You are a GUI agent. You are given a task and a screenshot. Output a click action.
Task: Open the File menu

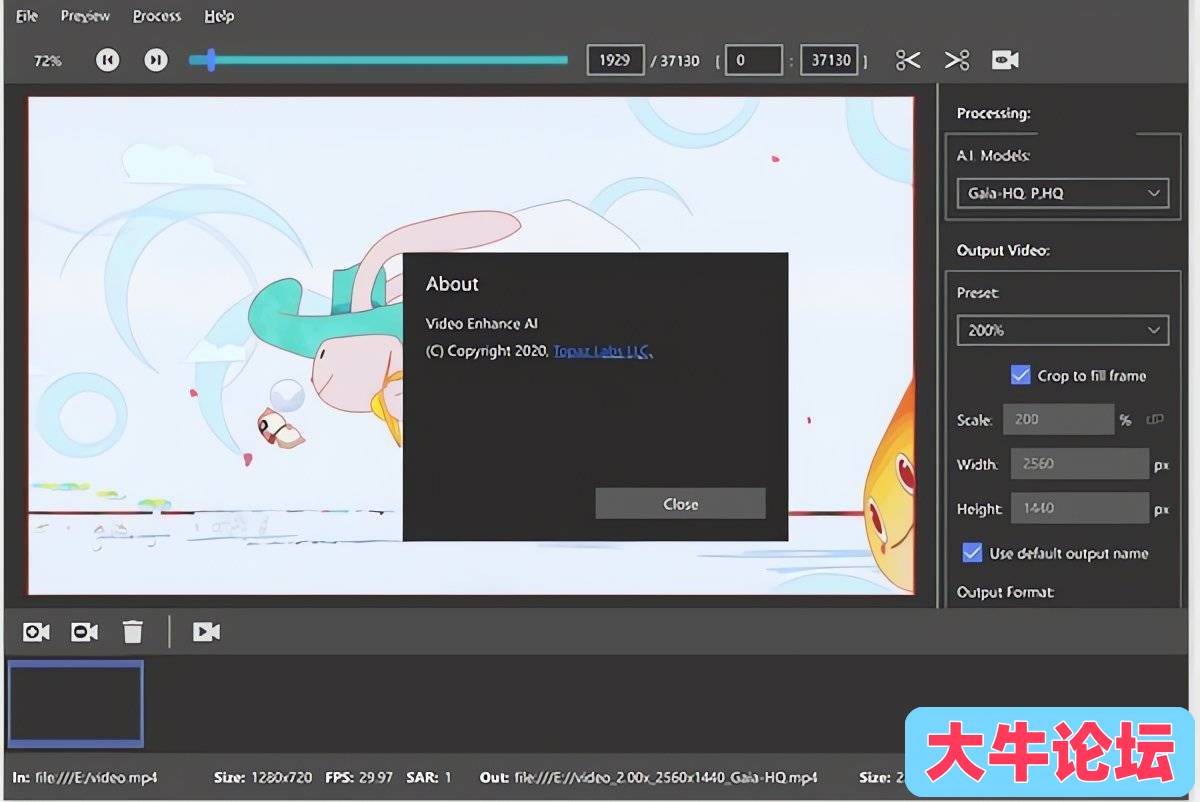27,16
